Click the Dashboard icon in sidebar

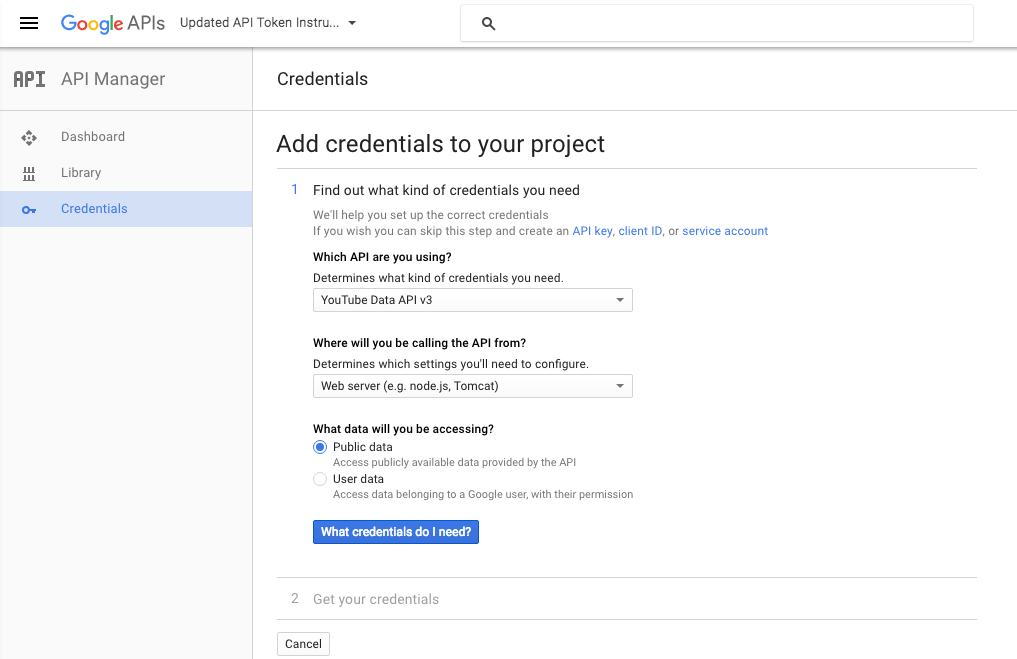[x=29, y=138]
